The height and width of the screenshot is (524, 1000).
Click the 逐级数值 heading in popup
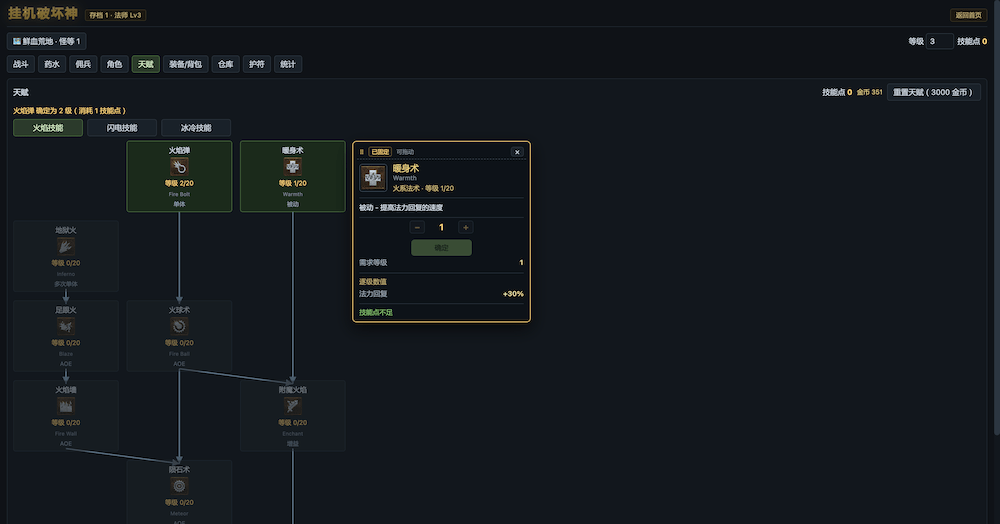tap(373, 282)
